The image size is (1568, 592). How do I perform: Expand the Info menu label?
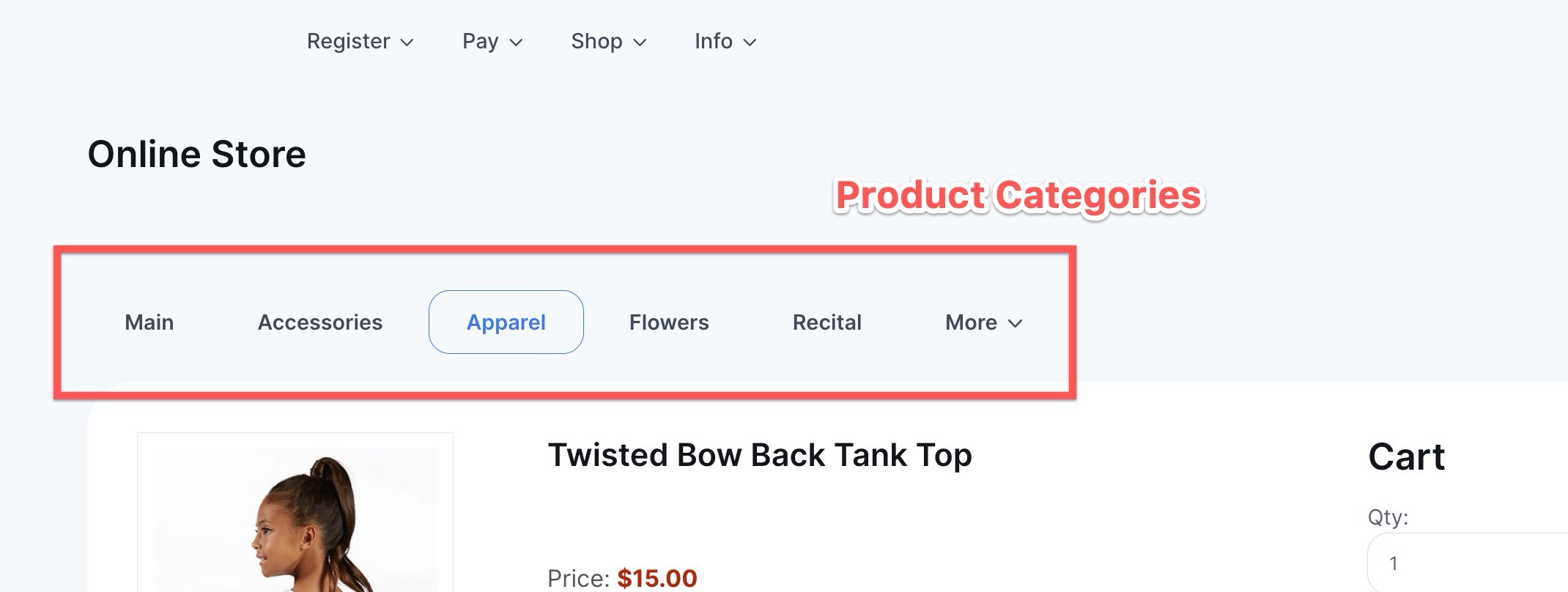[713, 41]
